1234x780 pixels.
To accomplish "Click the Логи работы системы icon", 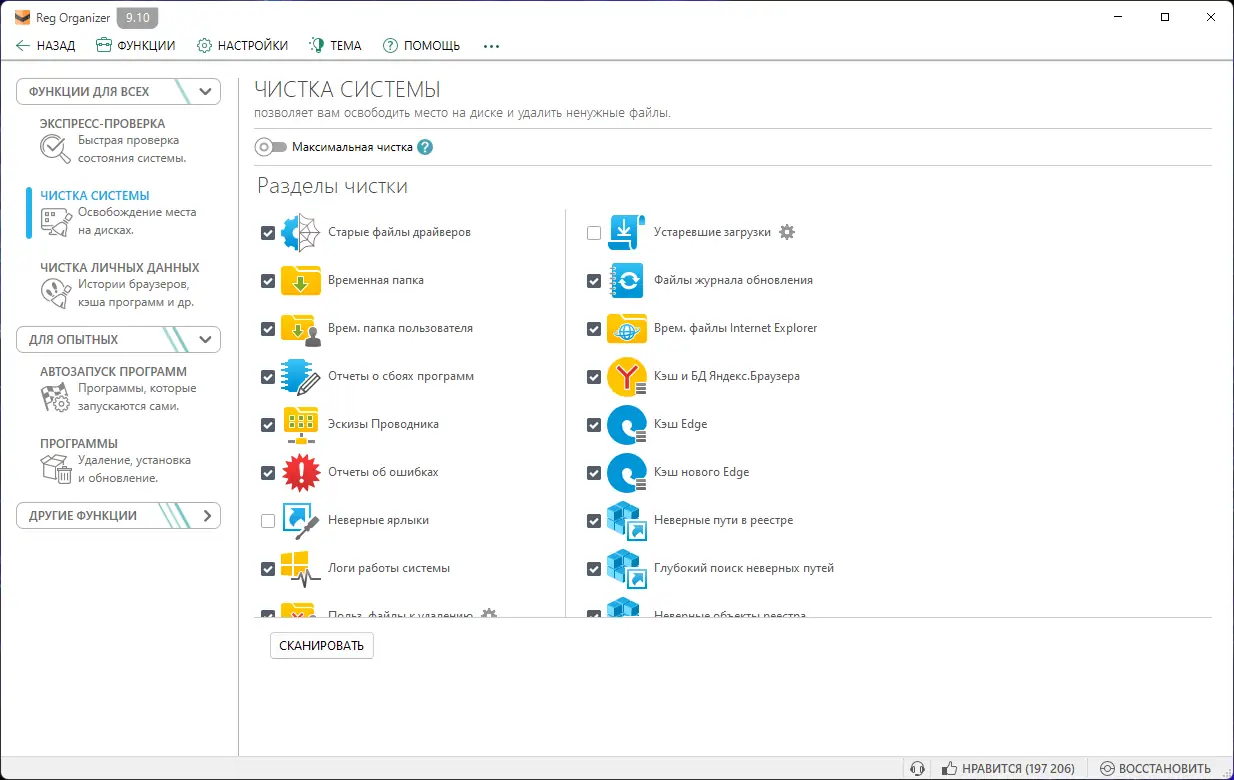I will pyautogui.click(x=300, y=568).
